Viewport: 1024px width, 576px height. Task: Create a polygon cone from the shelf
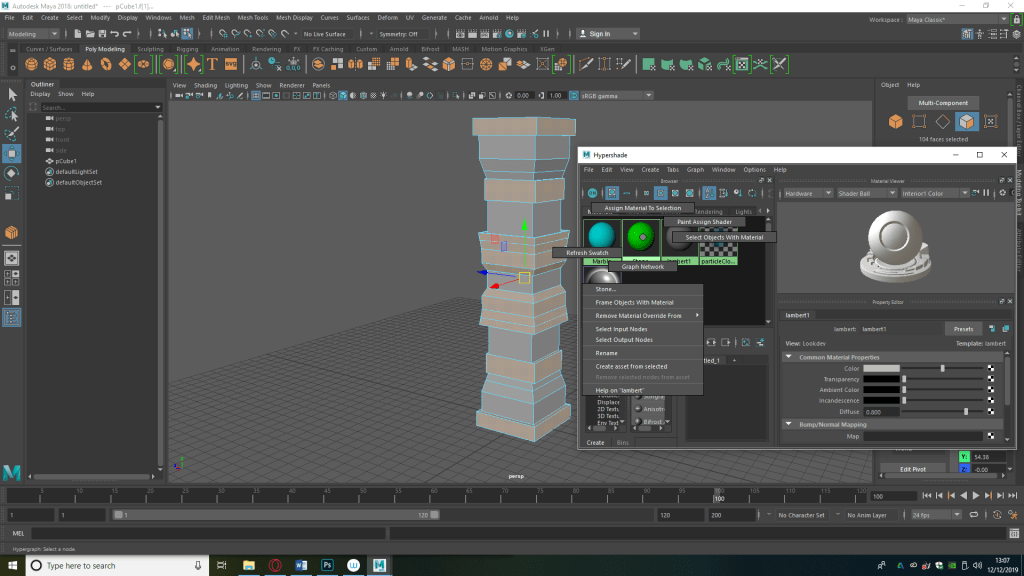click(88, 64)
